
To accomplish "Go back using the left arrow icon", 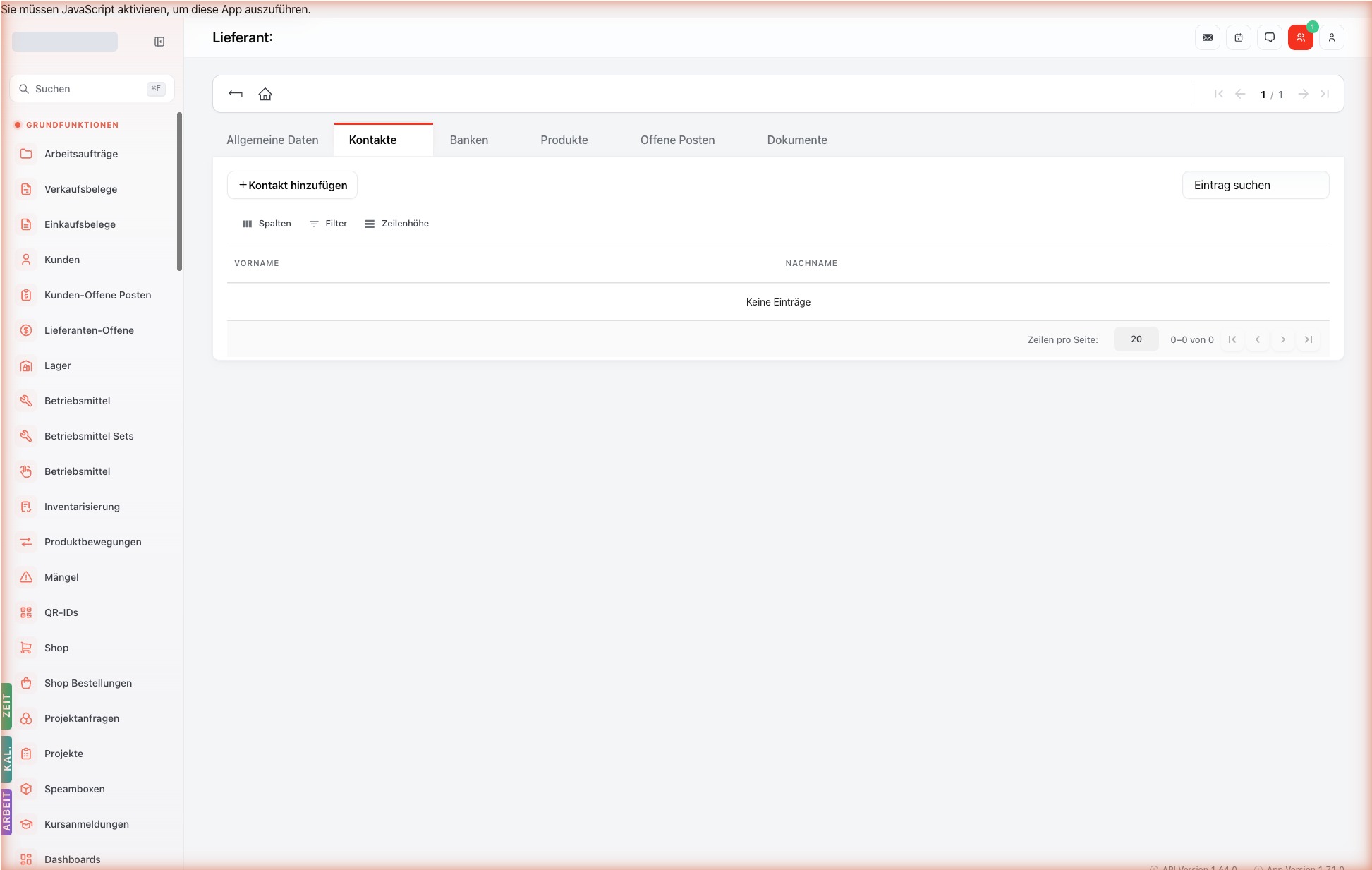I will point(236,94).
